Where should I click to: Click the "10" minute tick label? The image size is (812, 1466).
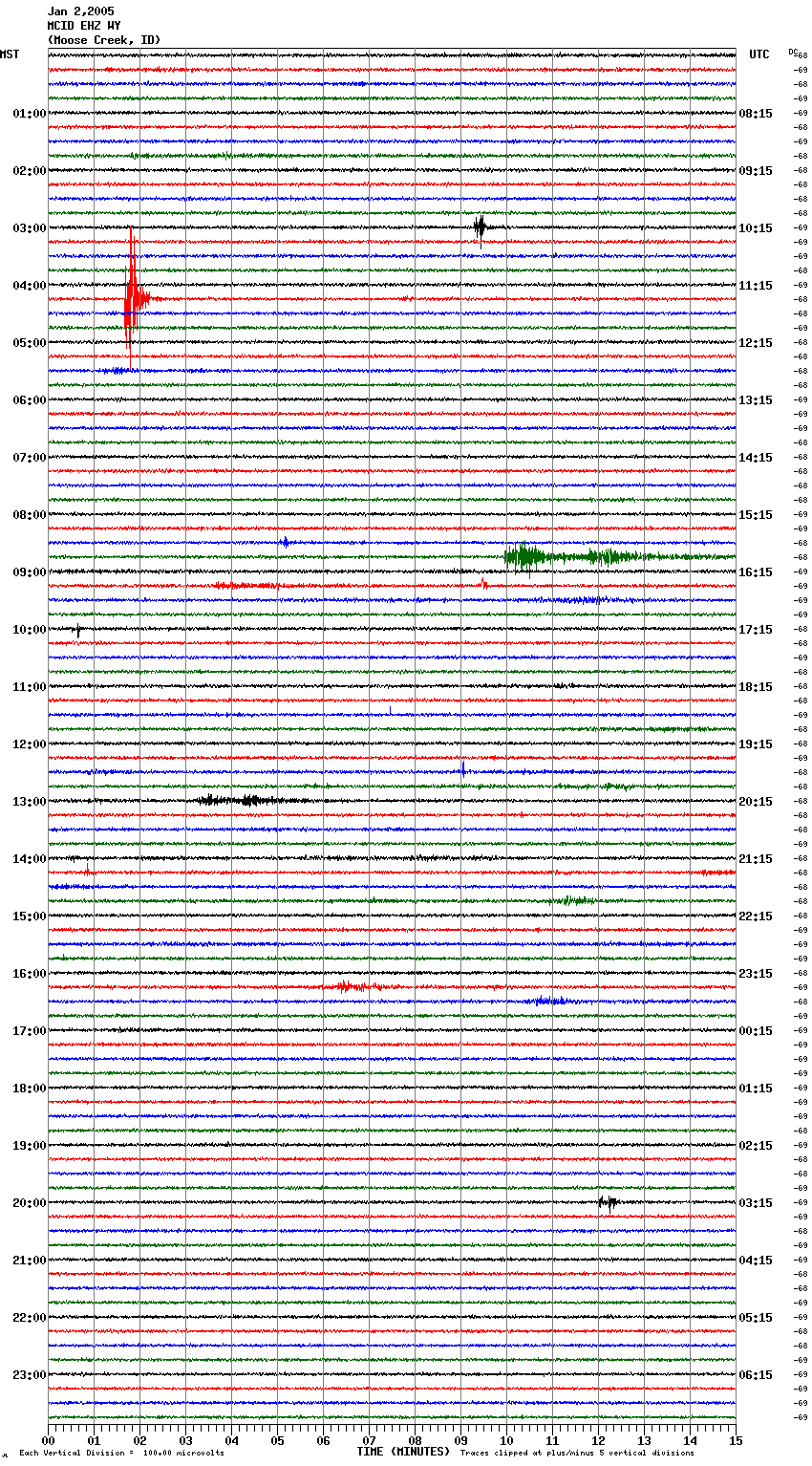tap(506, 1439)
